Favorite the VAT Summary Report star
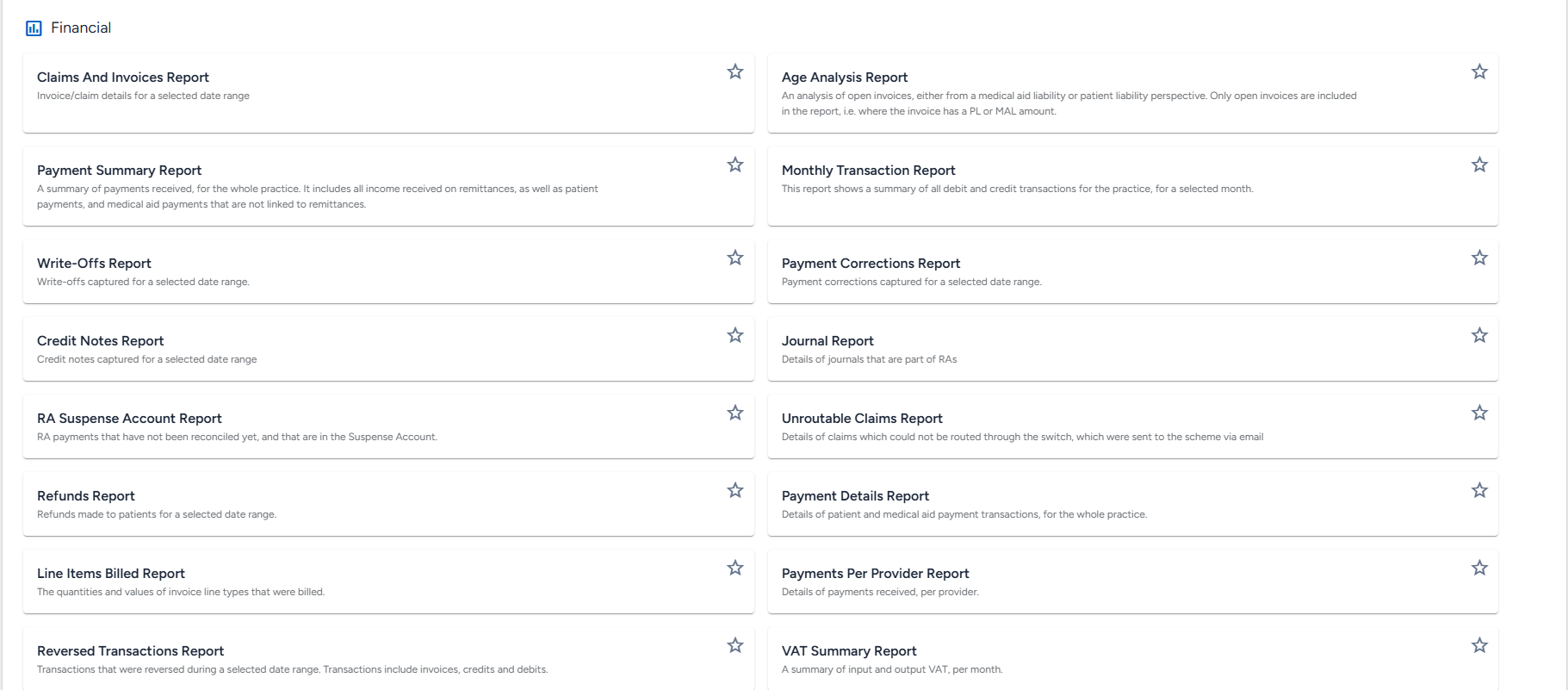The height and width of the screenshot is (690, 1568). pos(1479,645)
